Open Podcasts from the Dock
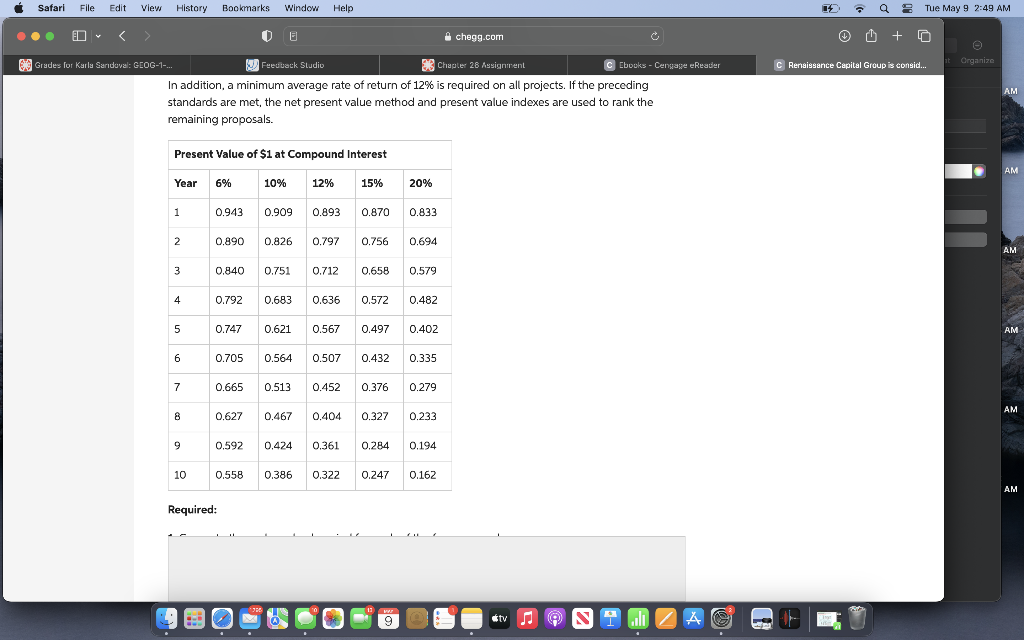1024x640 pixels. 555,618
